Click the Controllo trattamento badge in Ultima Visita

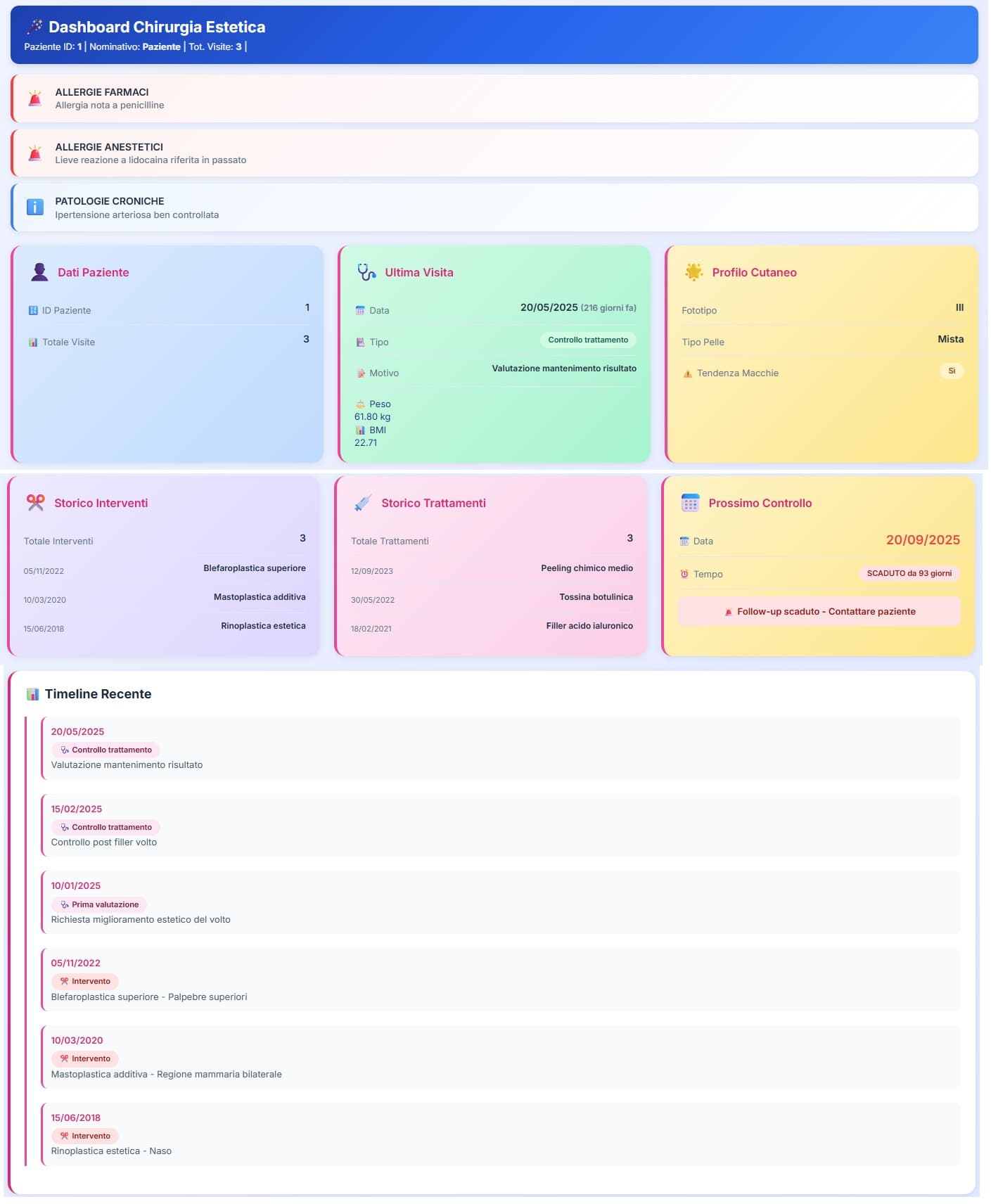click(x=588, y=340)
